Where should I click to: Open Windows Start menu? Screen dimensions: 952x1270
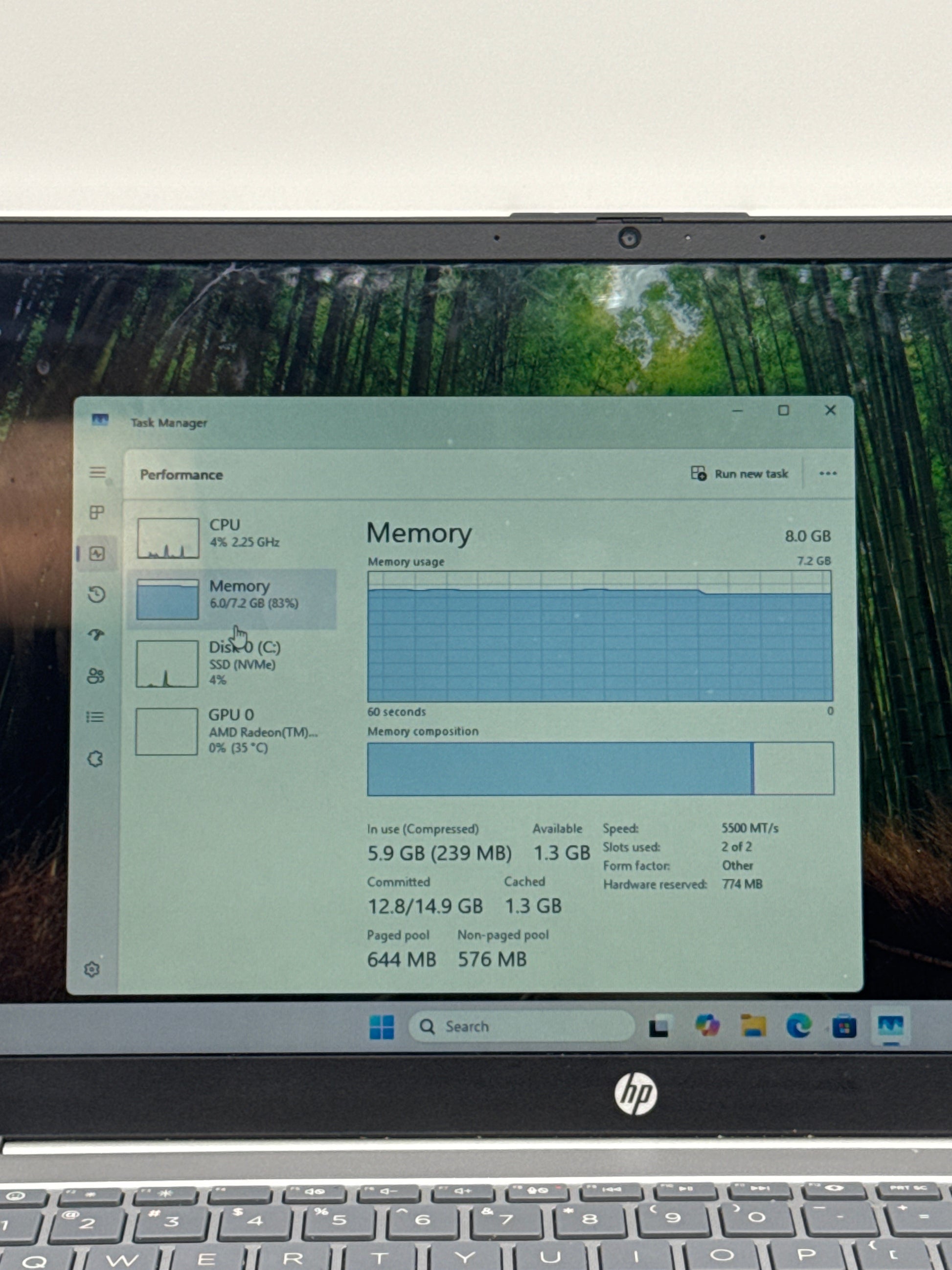point(382,1027)
